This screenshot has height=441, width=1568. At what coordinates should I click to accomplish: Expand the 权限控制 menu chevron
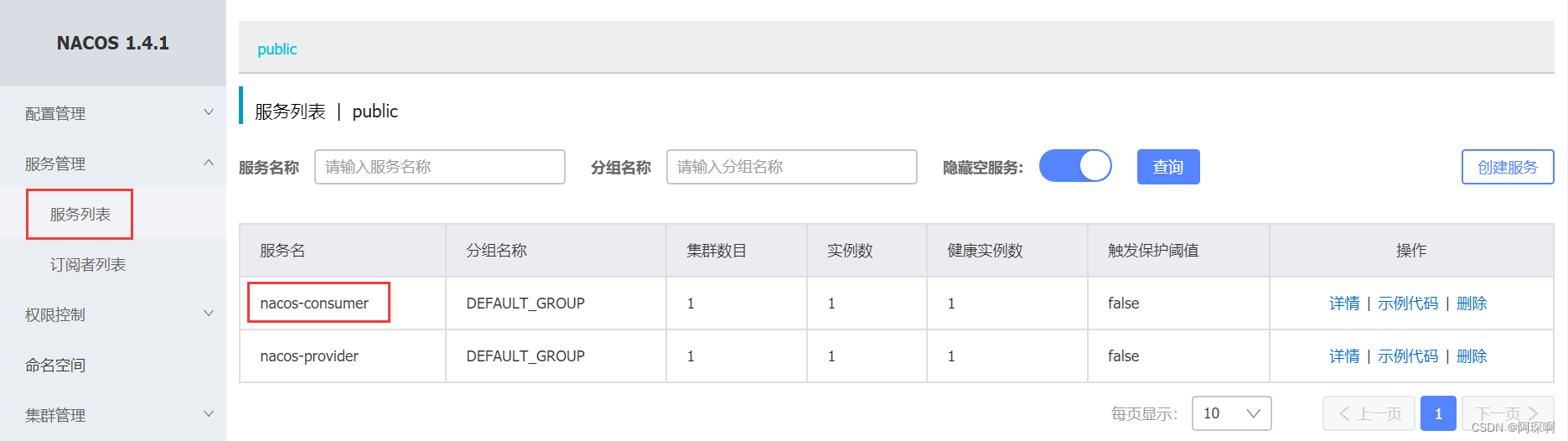(x=209, y=314)
